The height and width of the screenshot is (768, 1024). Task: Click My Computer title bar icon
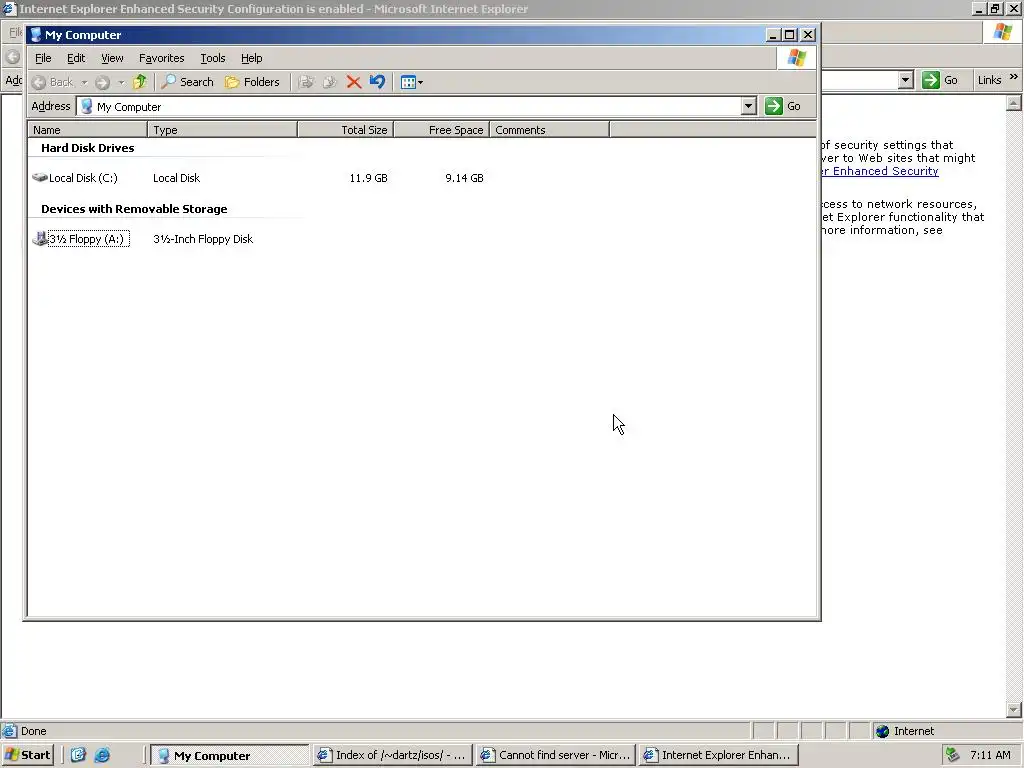pyautogui.click(x=36, y=35)
